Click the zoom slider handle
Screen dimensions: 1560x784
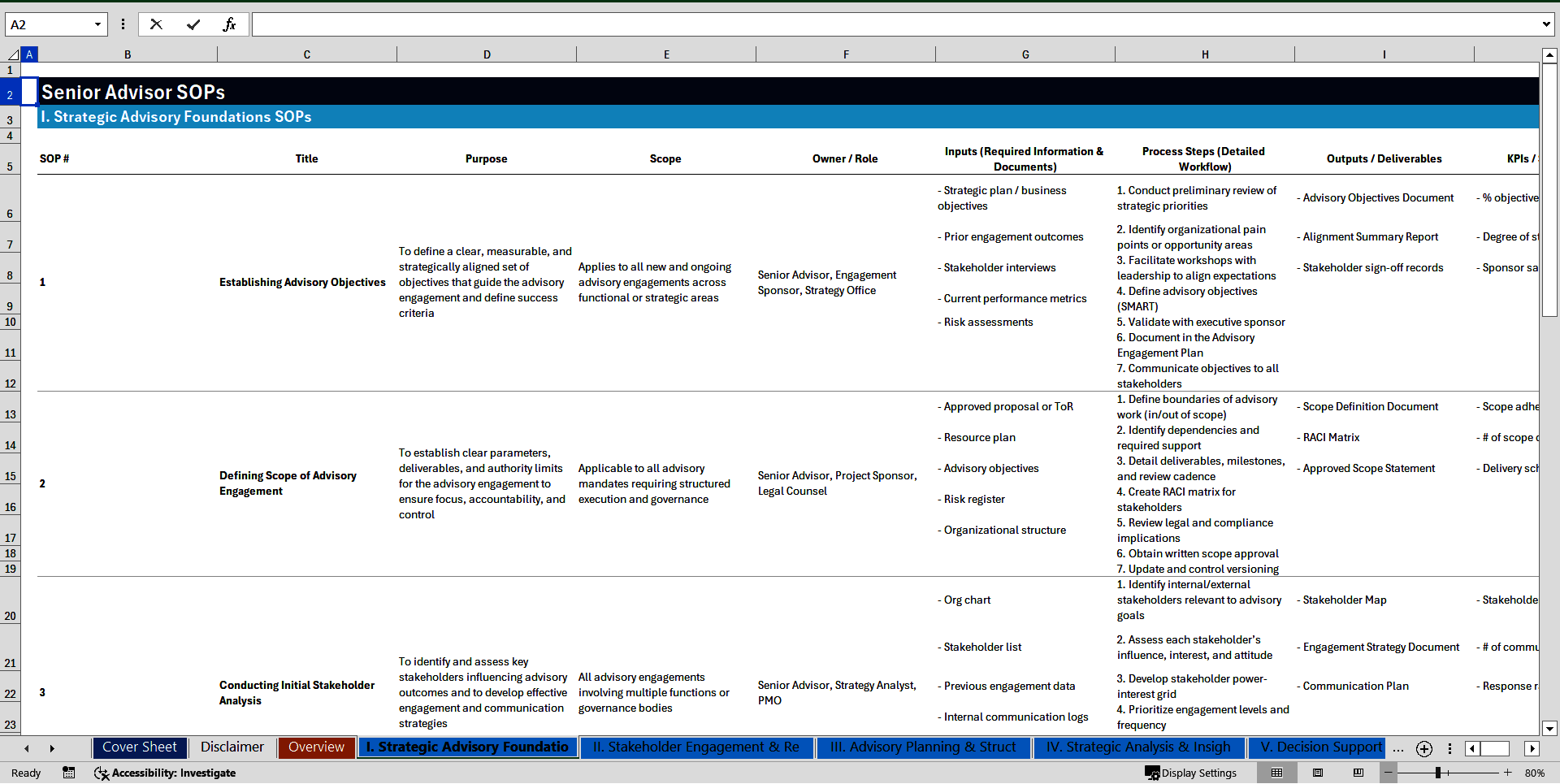pyautogui.click(x=1437, y=773)
